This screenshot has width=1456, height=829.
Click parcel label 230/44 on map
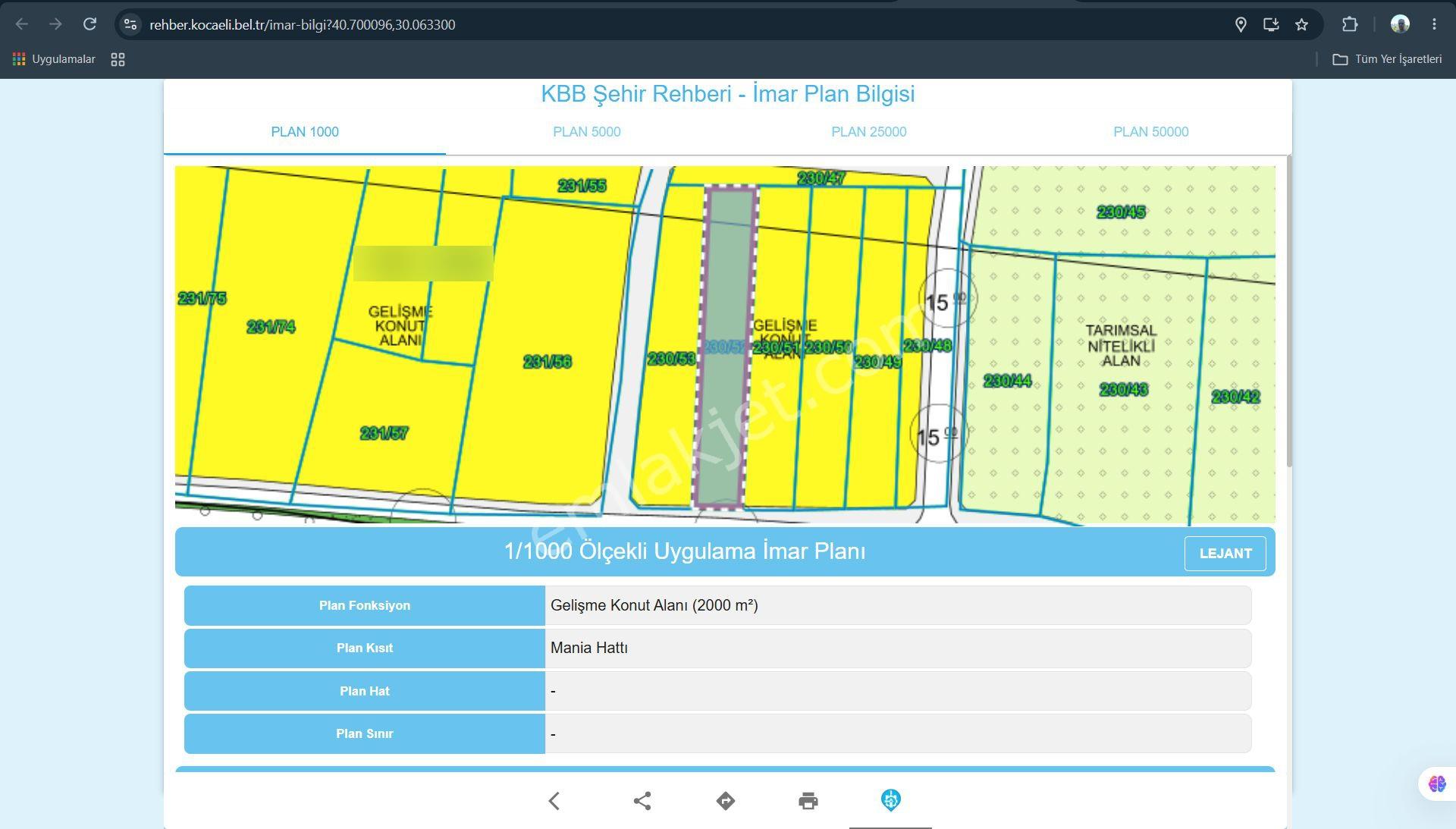pyautogui.click(x=1007, y=381)
